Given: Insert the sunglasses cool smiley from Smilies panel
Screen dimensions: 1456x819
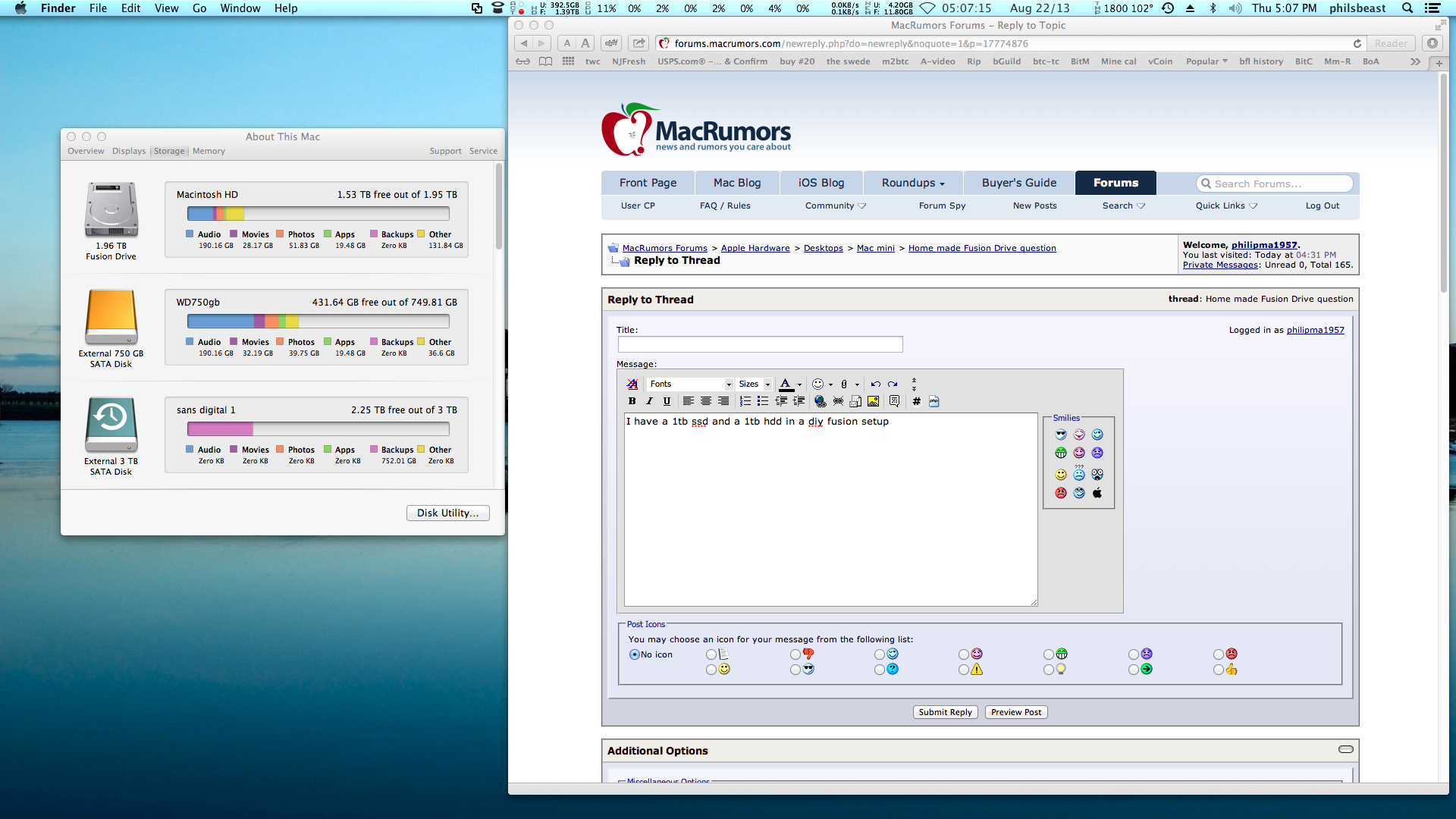Looking at the screenshot, I should tap(1060, 435).
